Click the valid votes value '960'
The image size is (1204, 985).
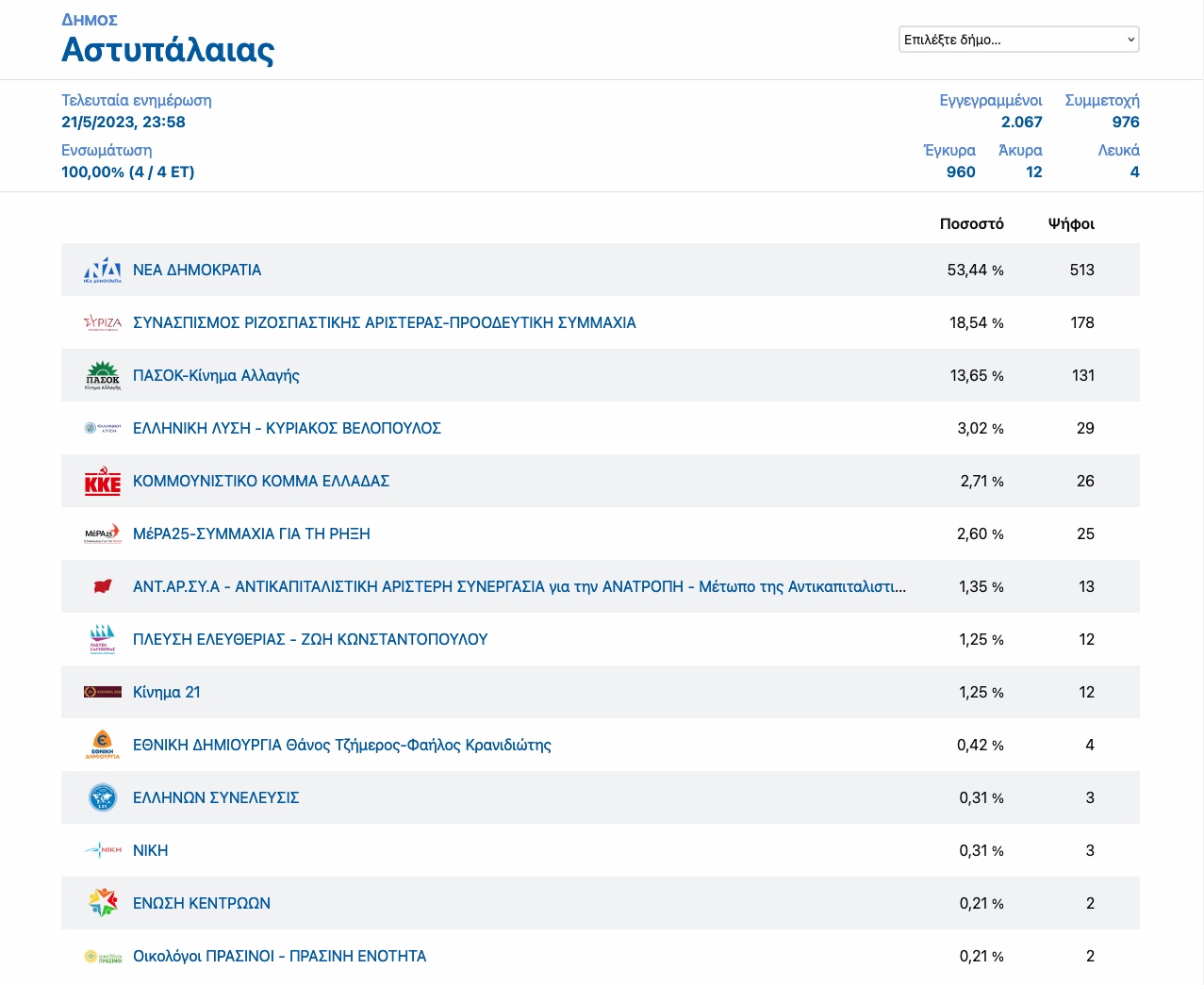(961, 172)
